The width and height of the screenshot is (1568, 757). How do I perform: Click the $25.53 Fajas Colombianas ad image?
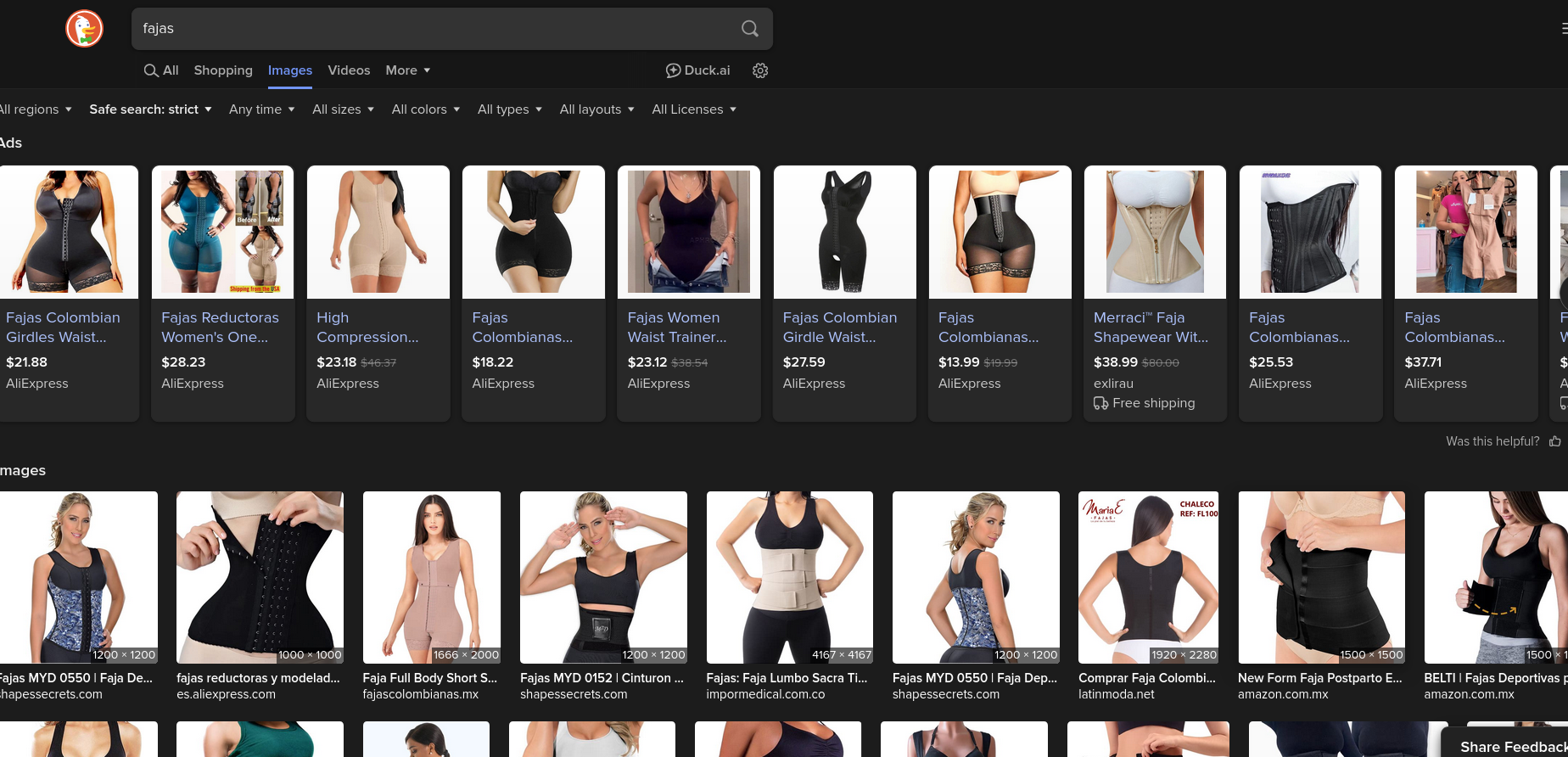(x=1311, y=232)
